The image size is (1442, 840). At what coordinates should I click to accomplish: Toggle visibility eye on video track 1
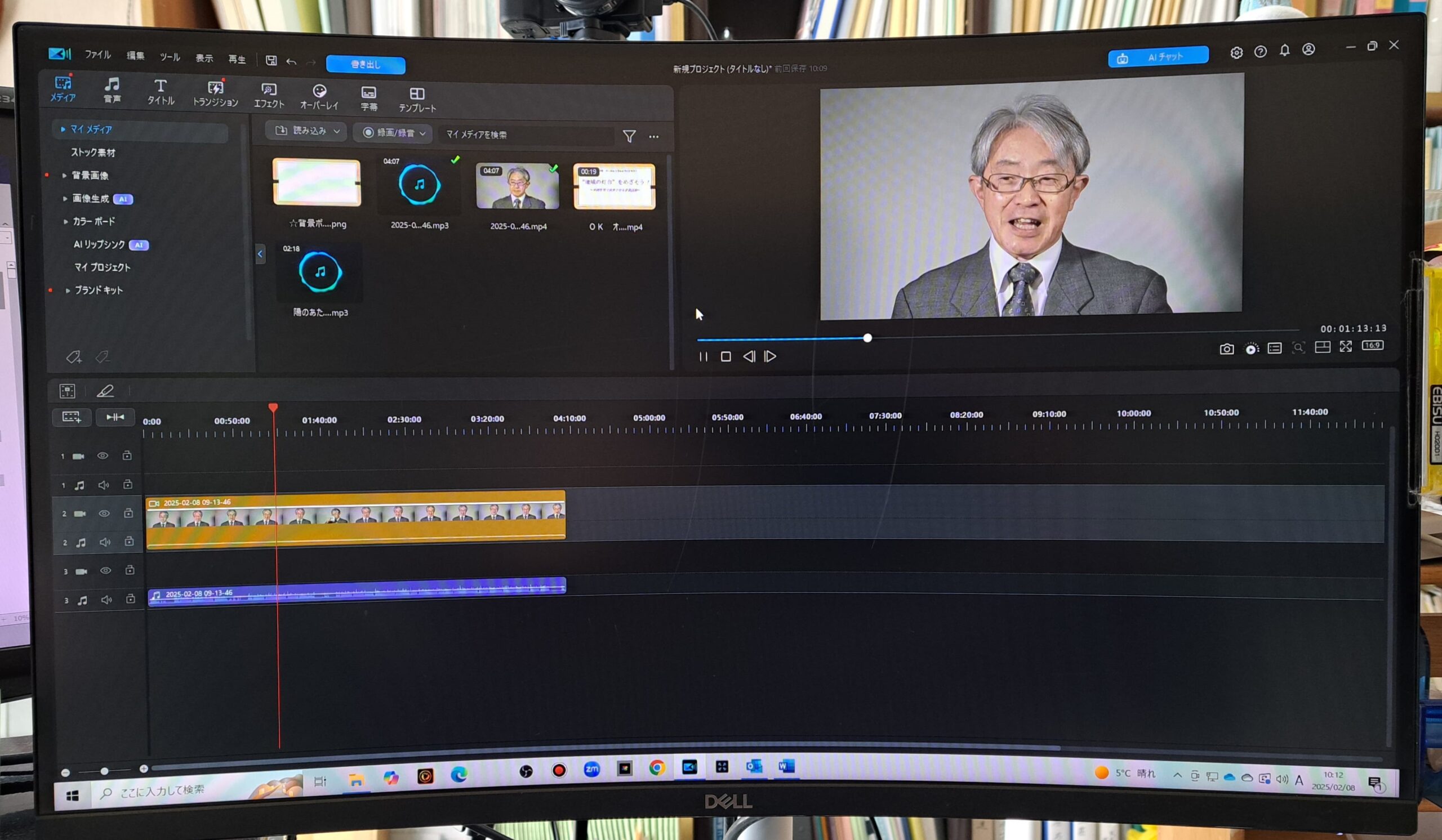pos(103,455)
